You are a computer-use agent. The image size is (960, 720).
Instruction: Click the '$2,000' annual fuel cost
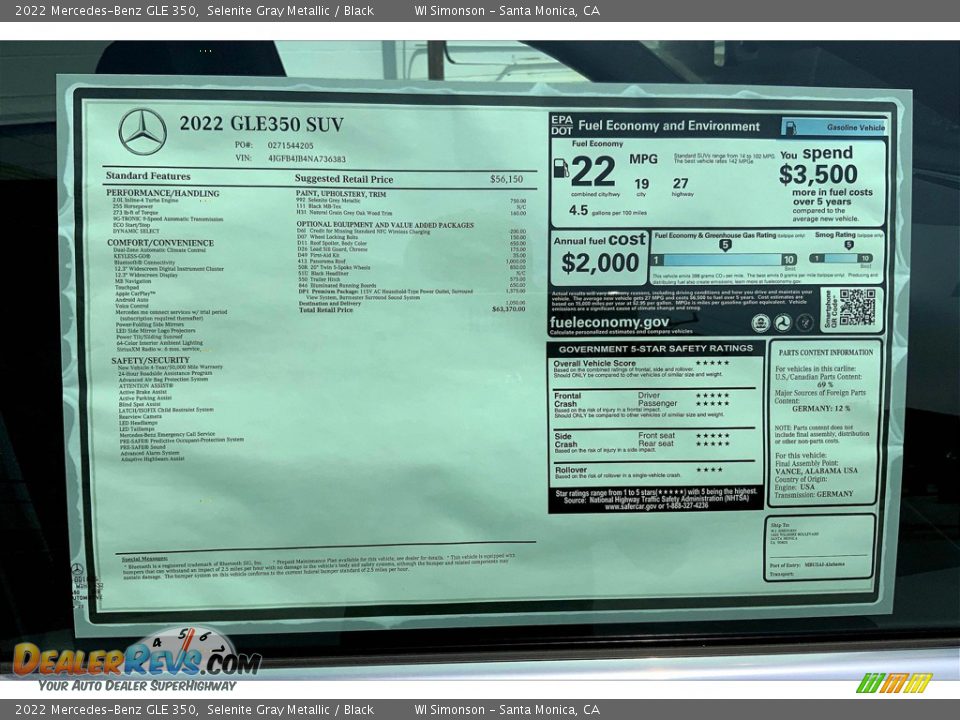click(600, 263)
